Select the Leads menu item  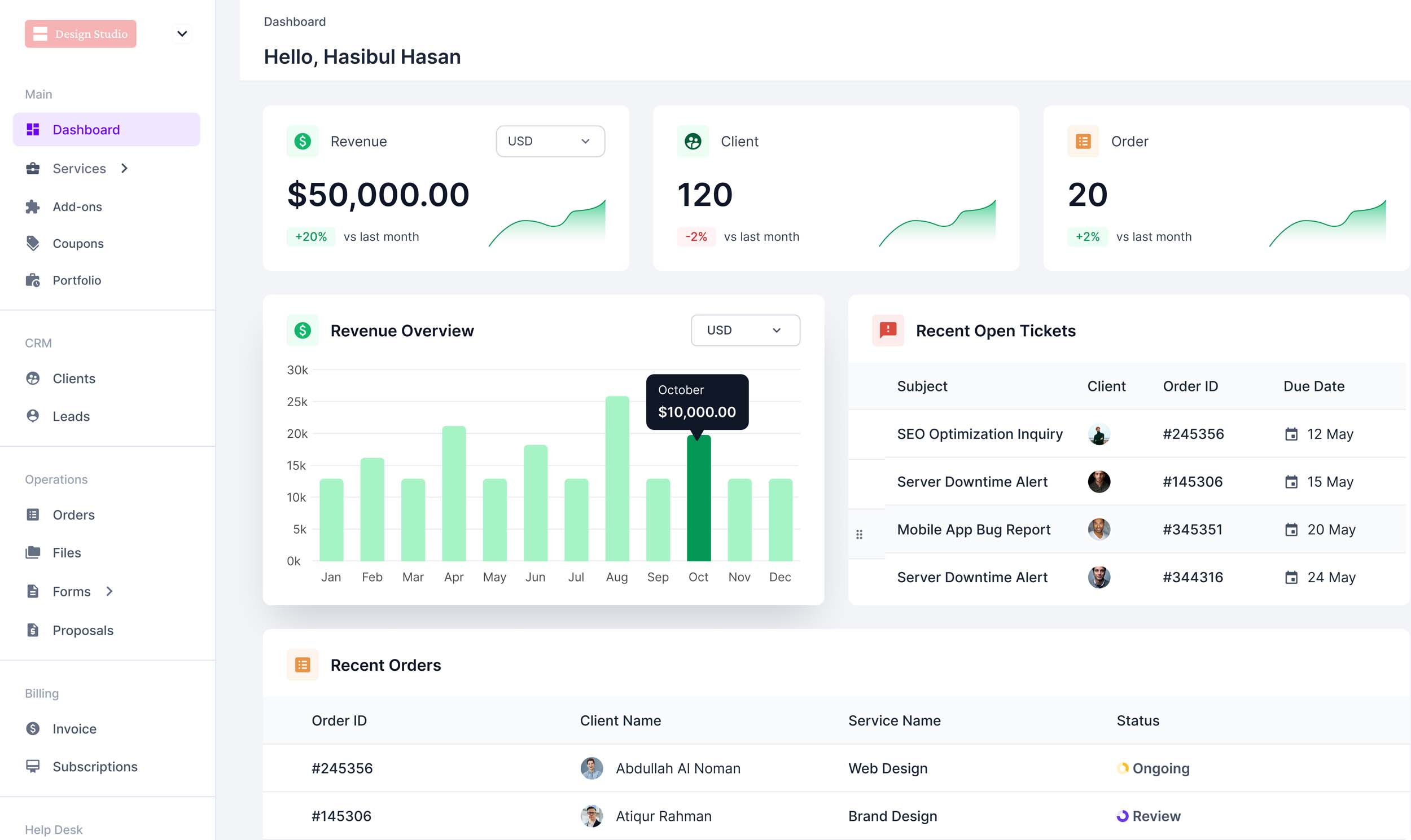pyautogui.click(x=71, y=416)
